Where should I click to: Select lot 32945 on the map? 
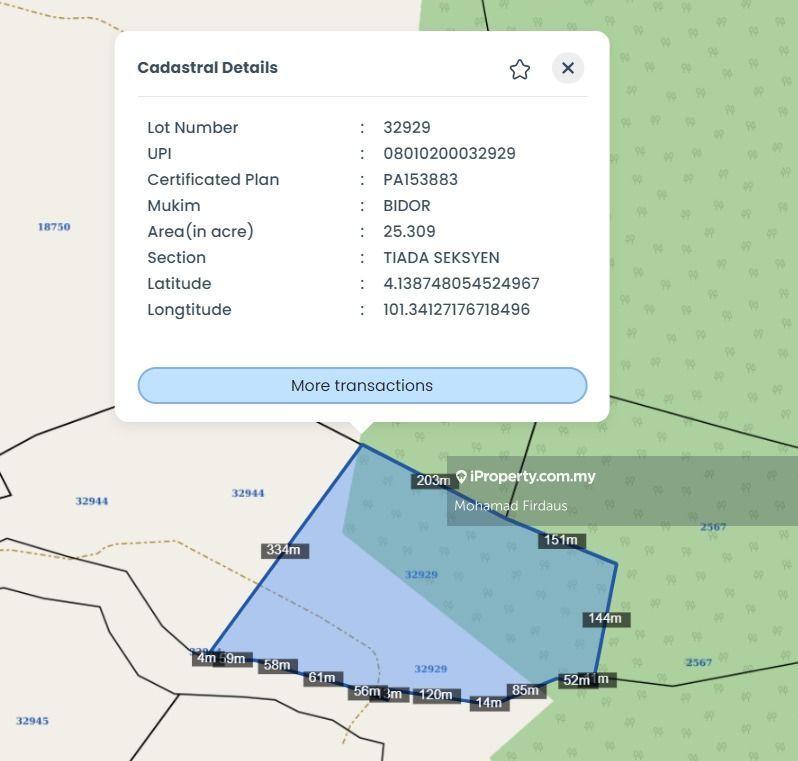click(32, 721)
